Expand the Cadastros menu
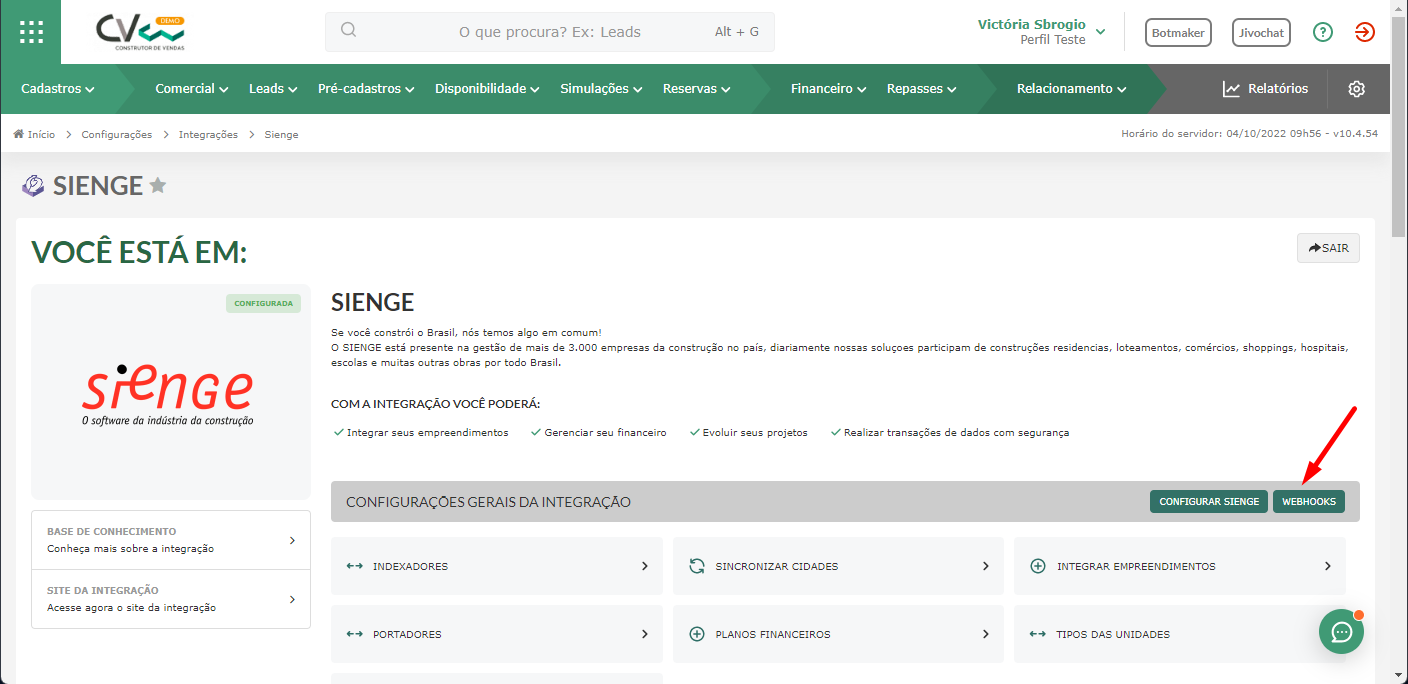 (x=58, y=89)
